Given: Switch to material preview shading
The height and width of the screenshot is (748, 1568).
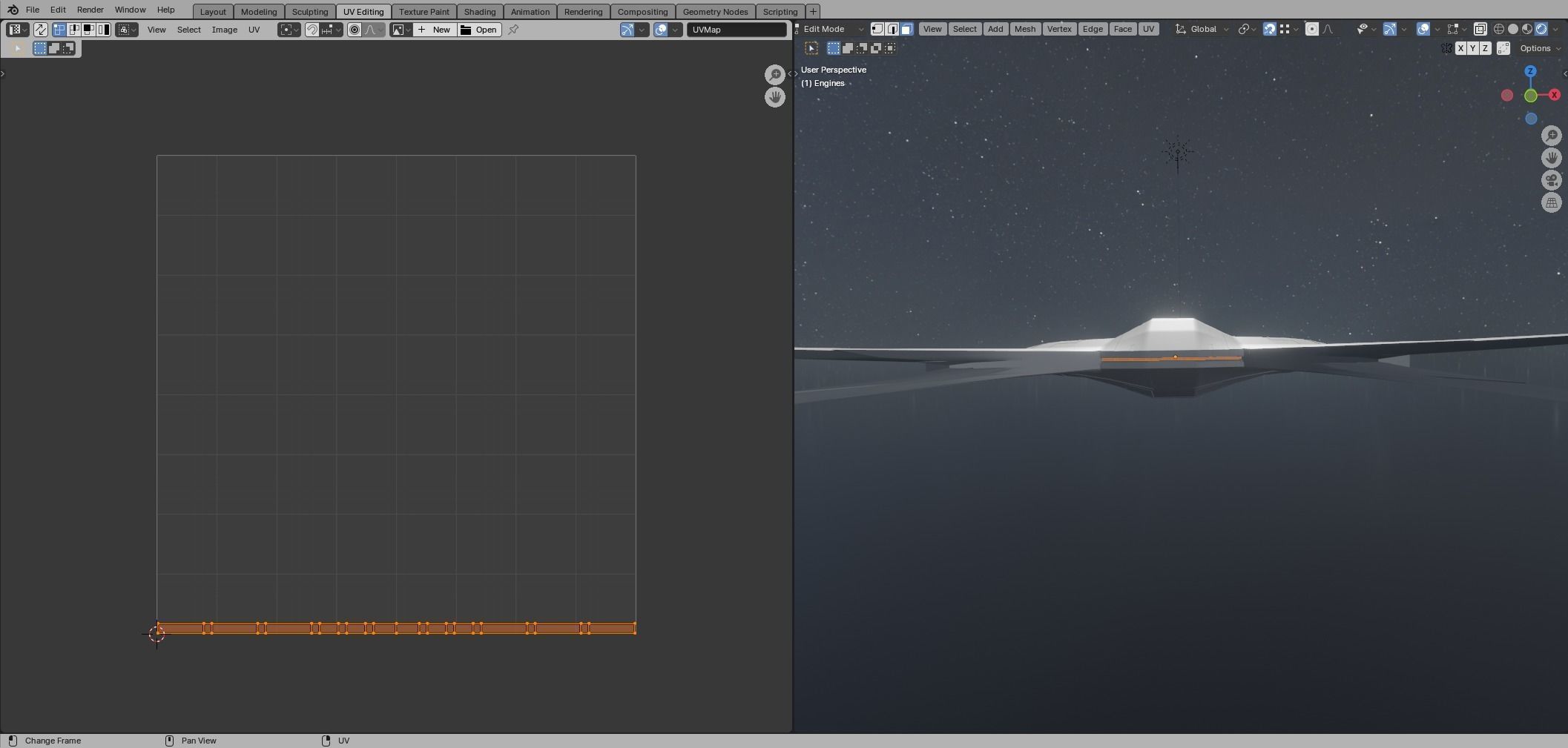Looking at the screenshot, I should click(1527, 29).
